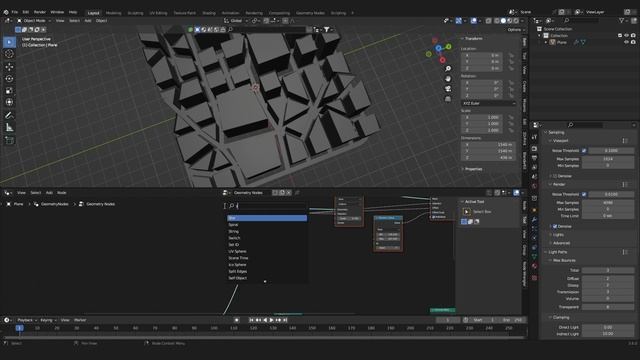Select the Cursor tool
Screen dimensions: 640x360
pyautogui.click(x=9, y=54)
